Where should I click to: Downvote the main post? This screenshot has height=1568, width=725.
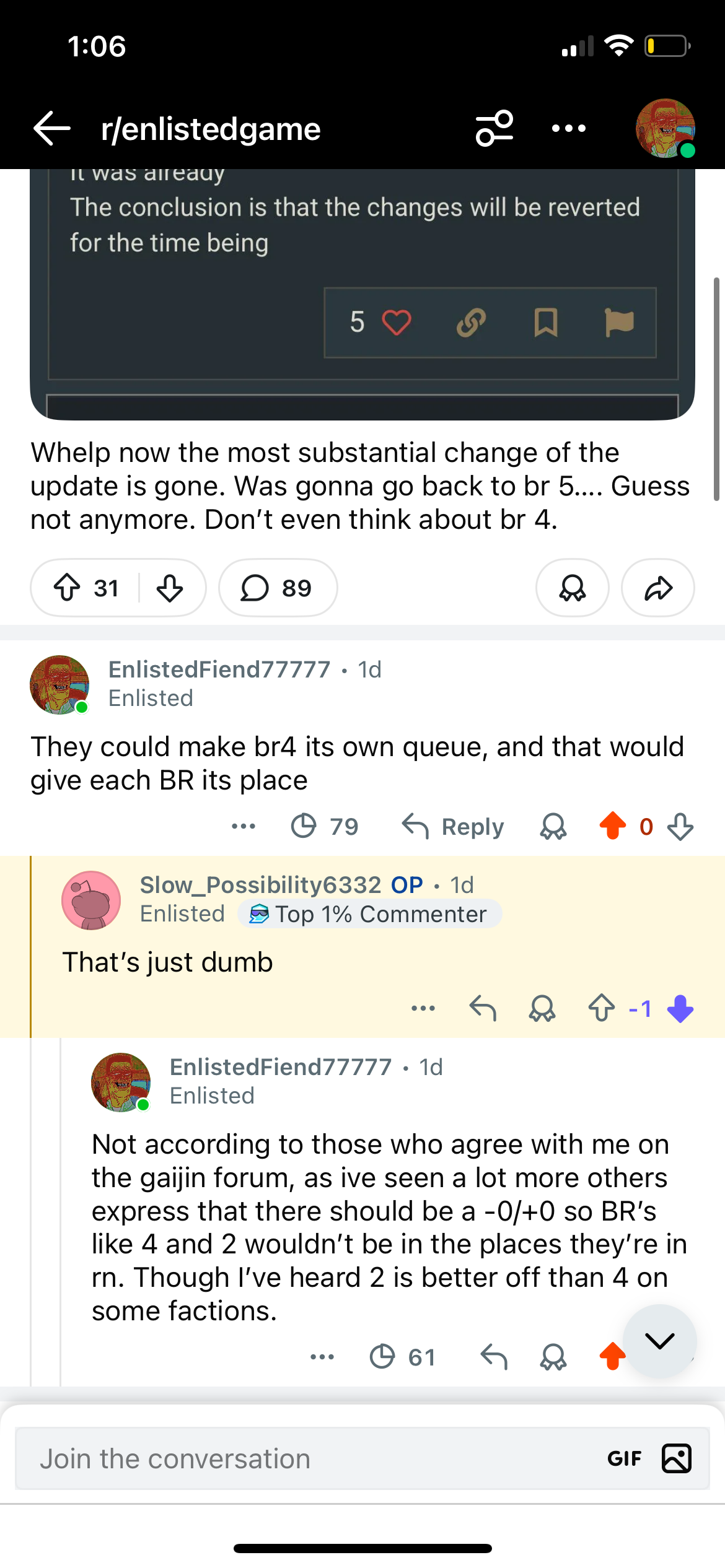(170, 588)
